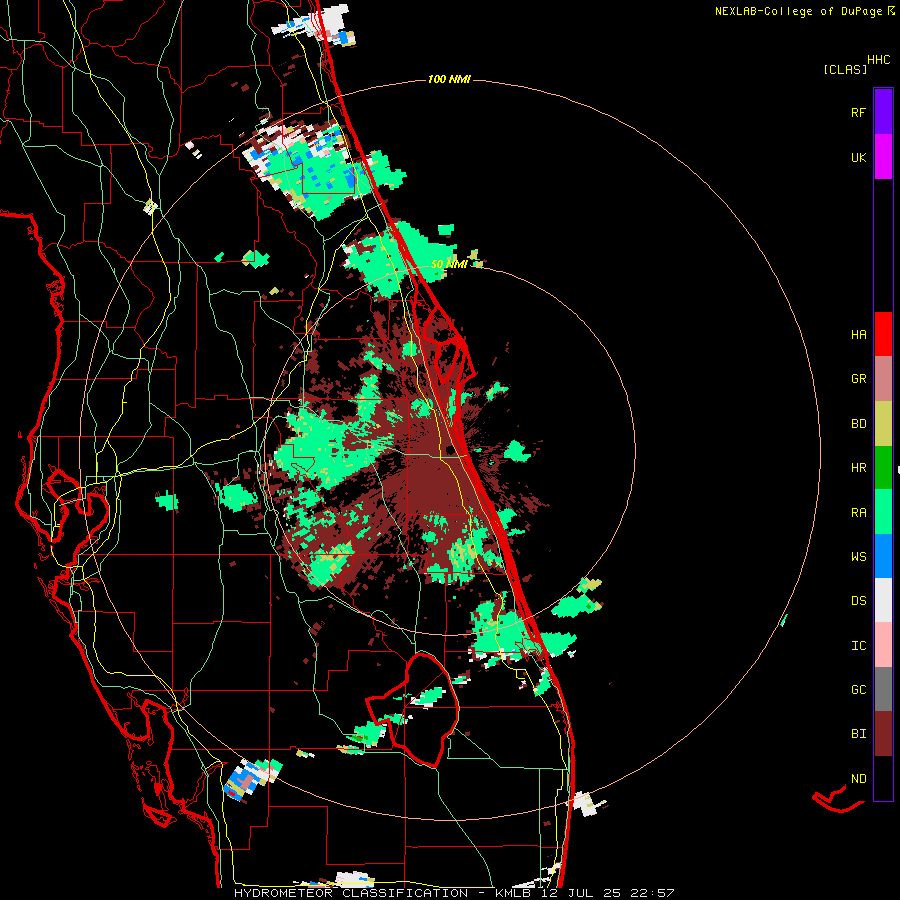Click the 22:57 time stamp

coord(650,893)
